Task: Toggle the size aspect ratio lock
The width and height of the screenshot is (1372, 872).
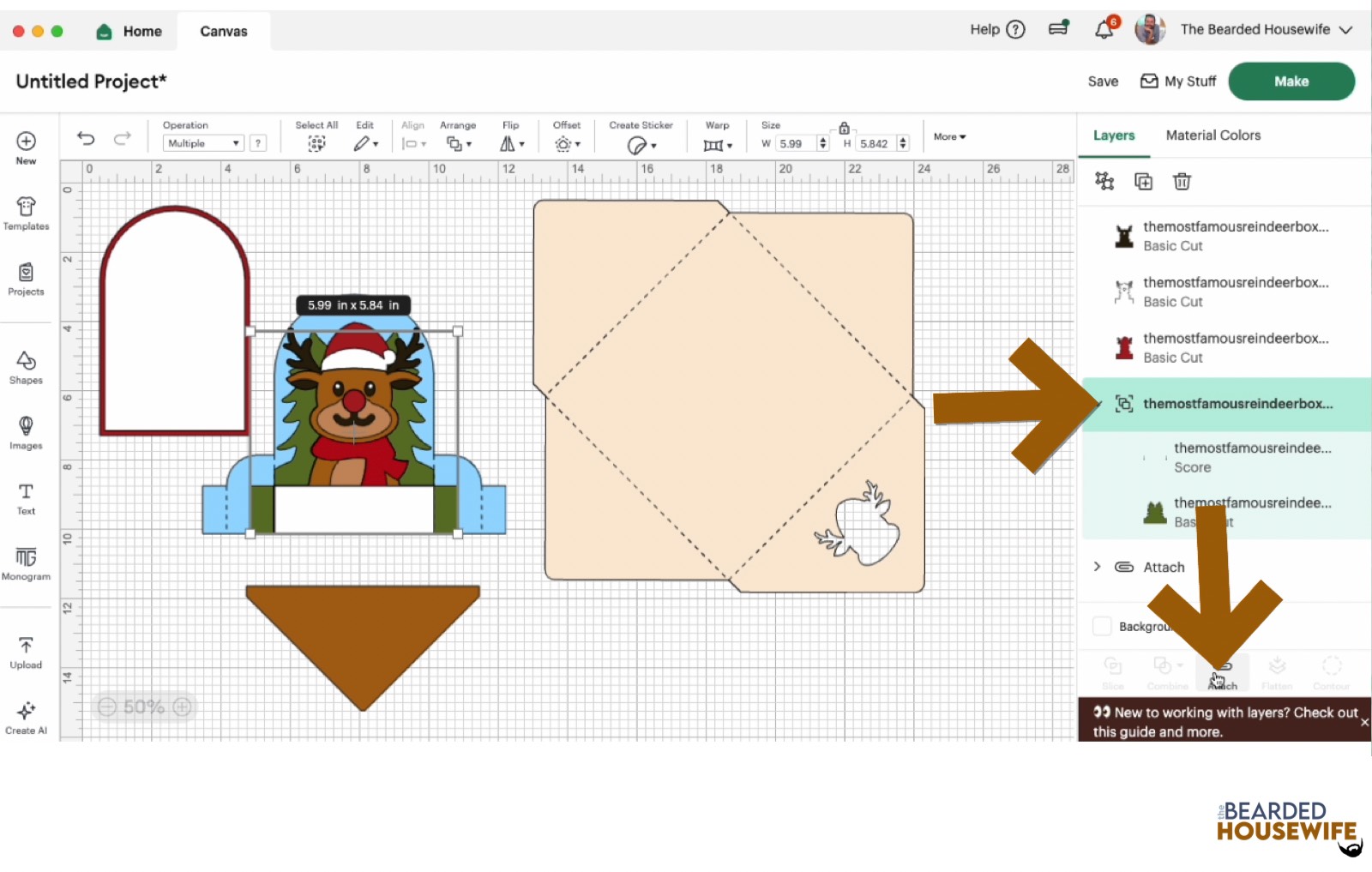Action: [x=844, y=128]
